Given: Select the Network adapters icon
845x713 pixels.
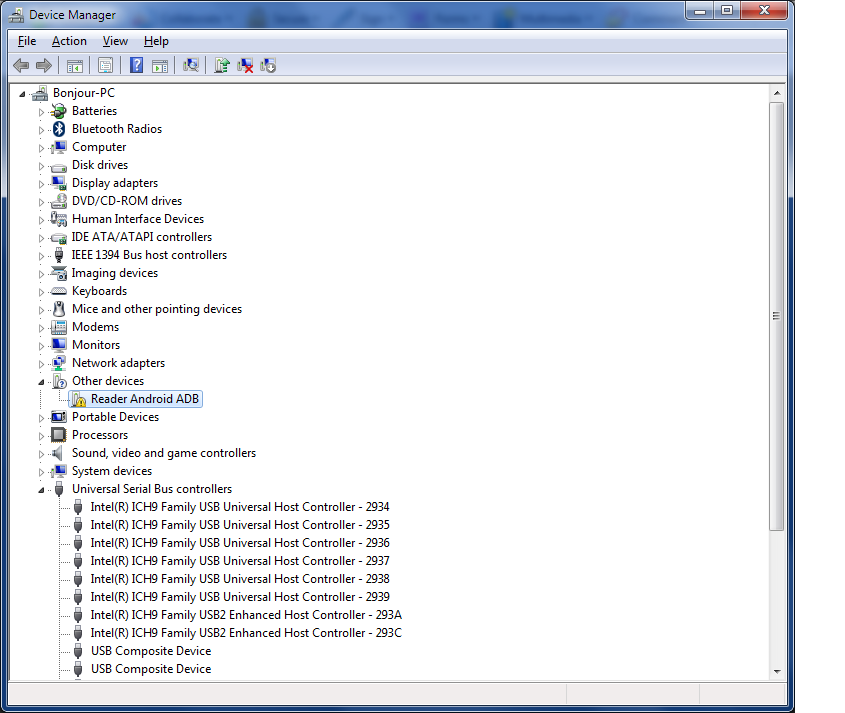Looking at the screenshot, I should click(58, 363).
